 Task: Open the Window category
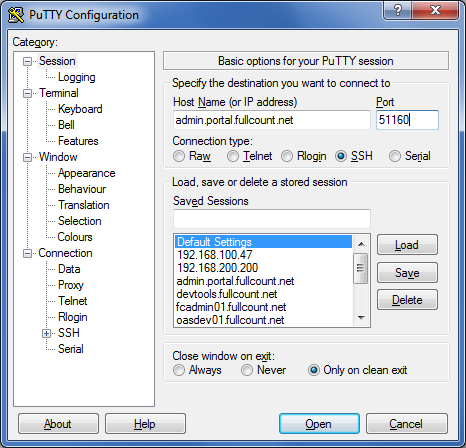point(58,157)
